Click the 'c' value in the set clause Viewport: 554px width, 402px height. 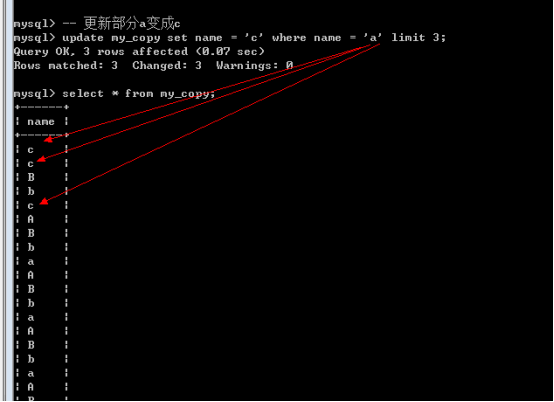[254, 37]
